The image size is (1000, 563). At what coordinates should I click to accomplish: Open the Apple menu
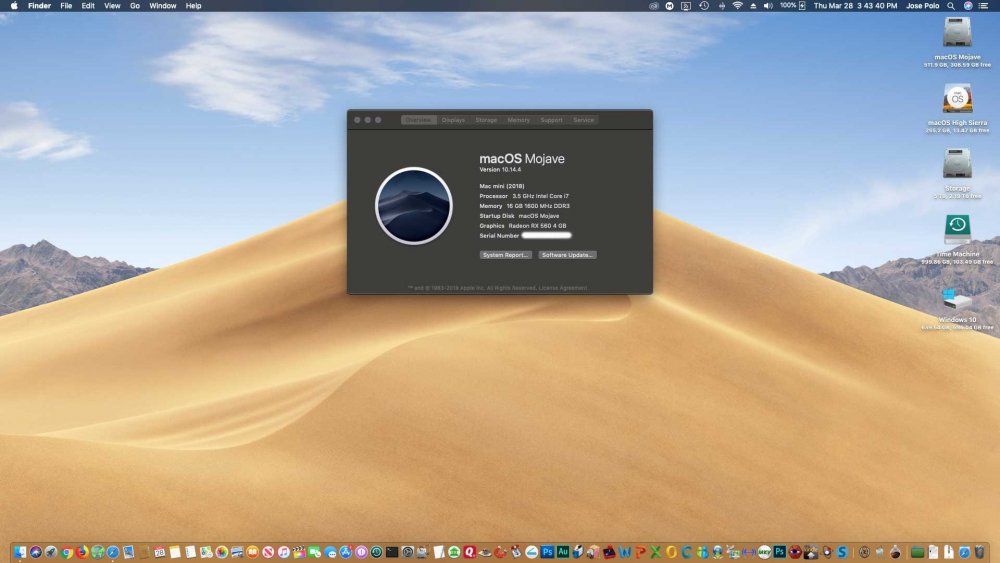(14, 6)
